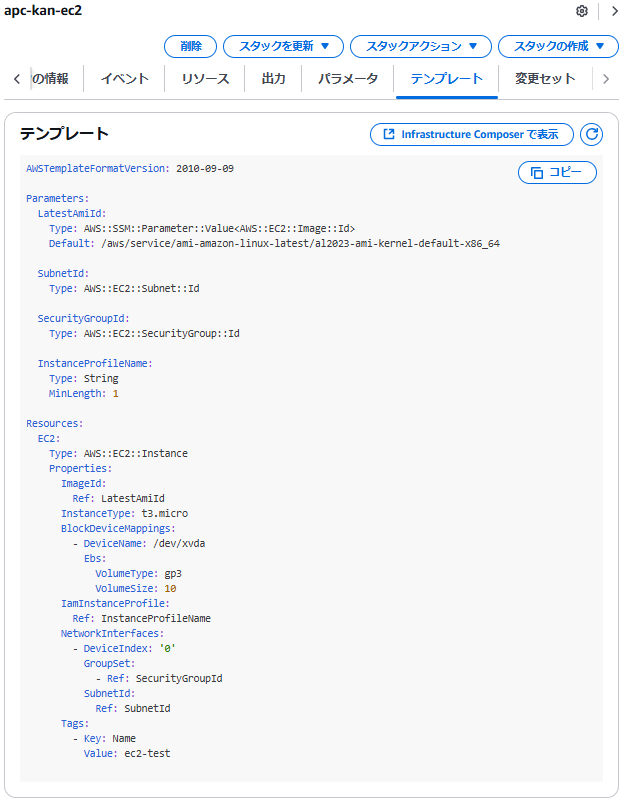Image resolution: width=626 pixels, height=804 pixels.
Task: Open the スタックの作成 dropdown
Action: point(558,46)
